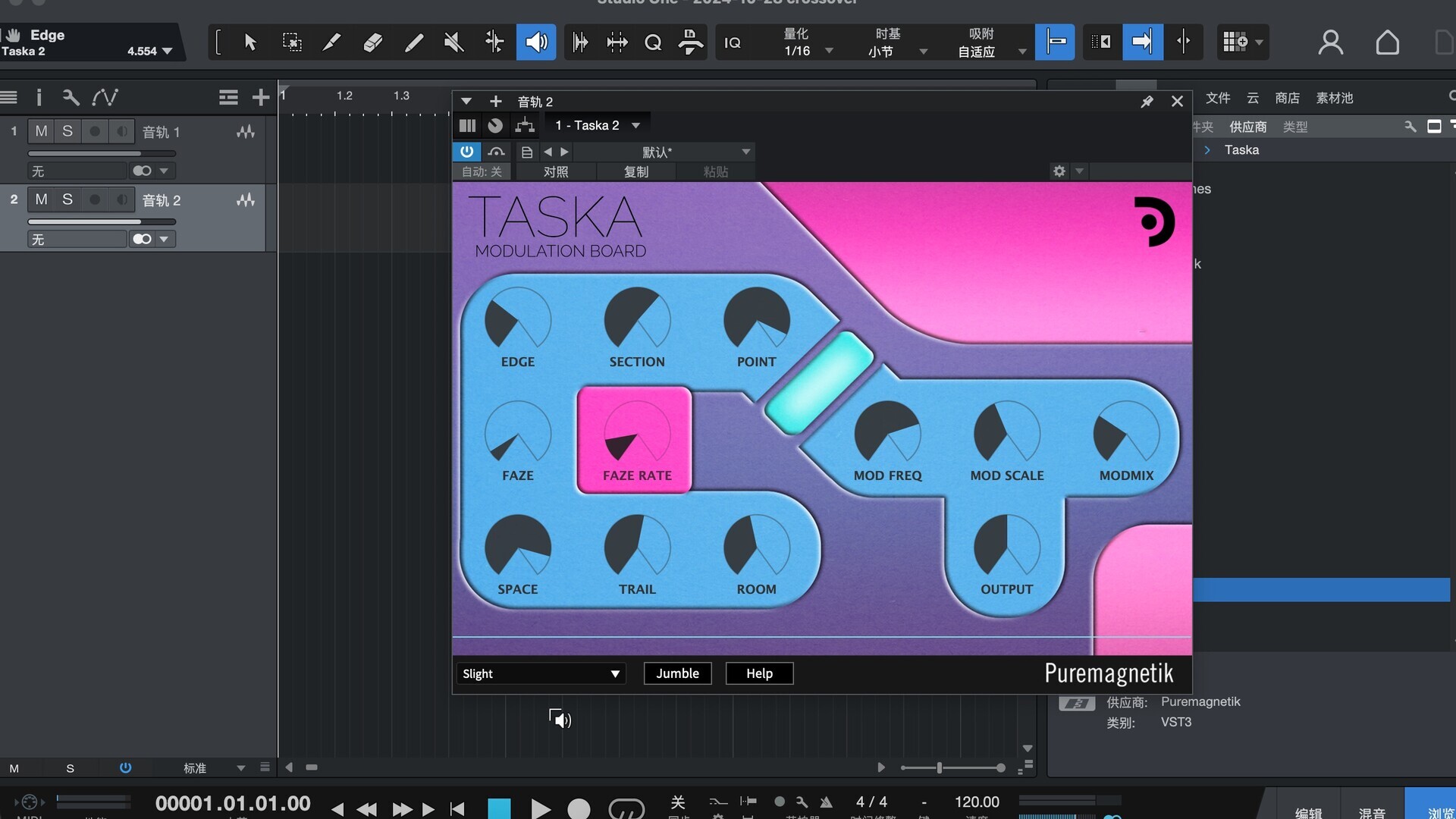The height and width of the screenshot is (819, 1456).
Task: Sort browser by 供应商
Action: click(x=1248, y=127)
